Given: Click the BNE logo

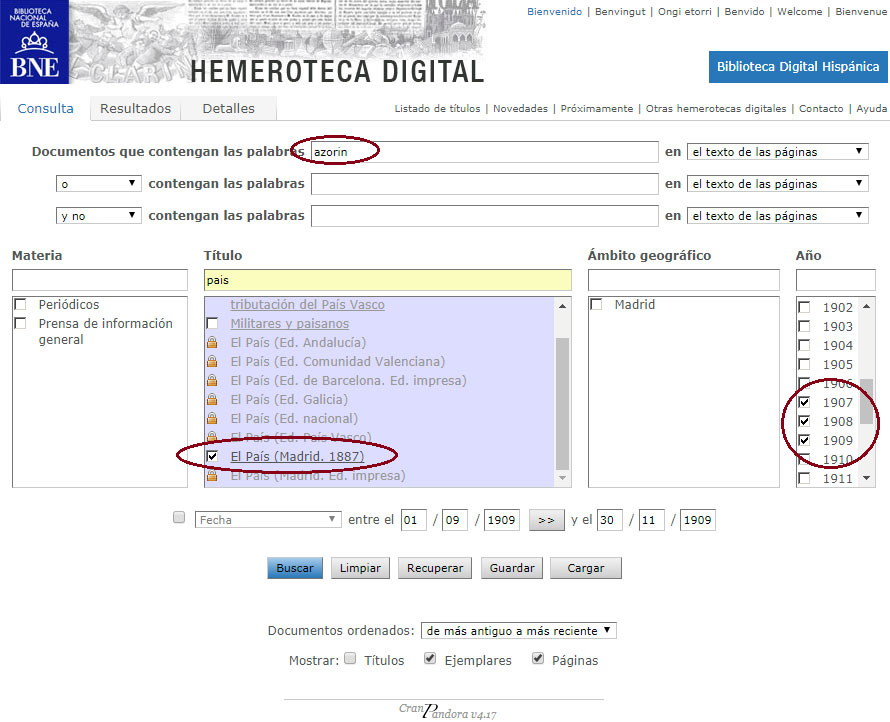Looking at the screenshot, I should (34, 42).
